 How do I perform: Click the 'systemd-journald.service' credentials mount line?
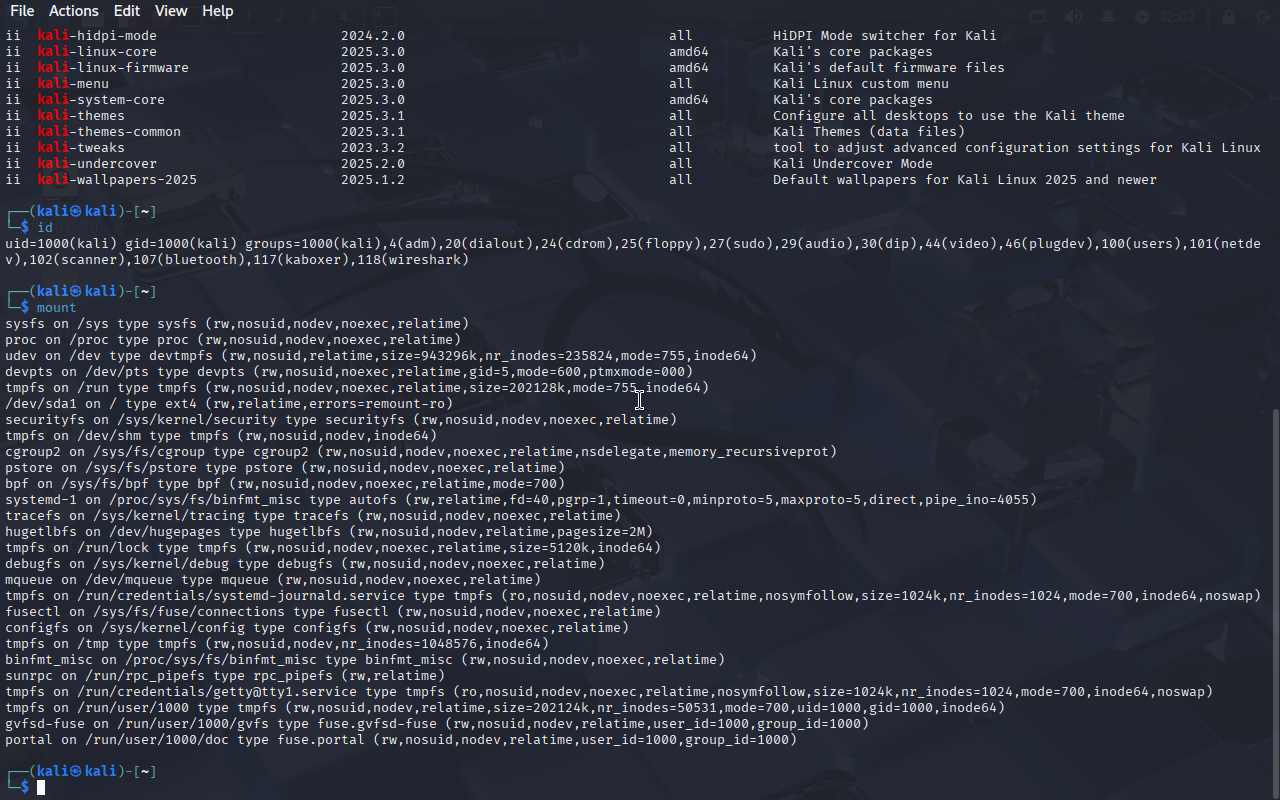pyautogui.click(x=633, y=596)
